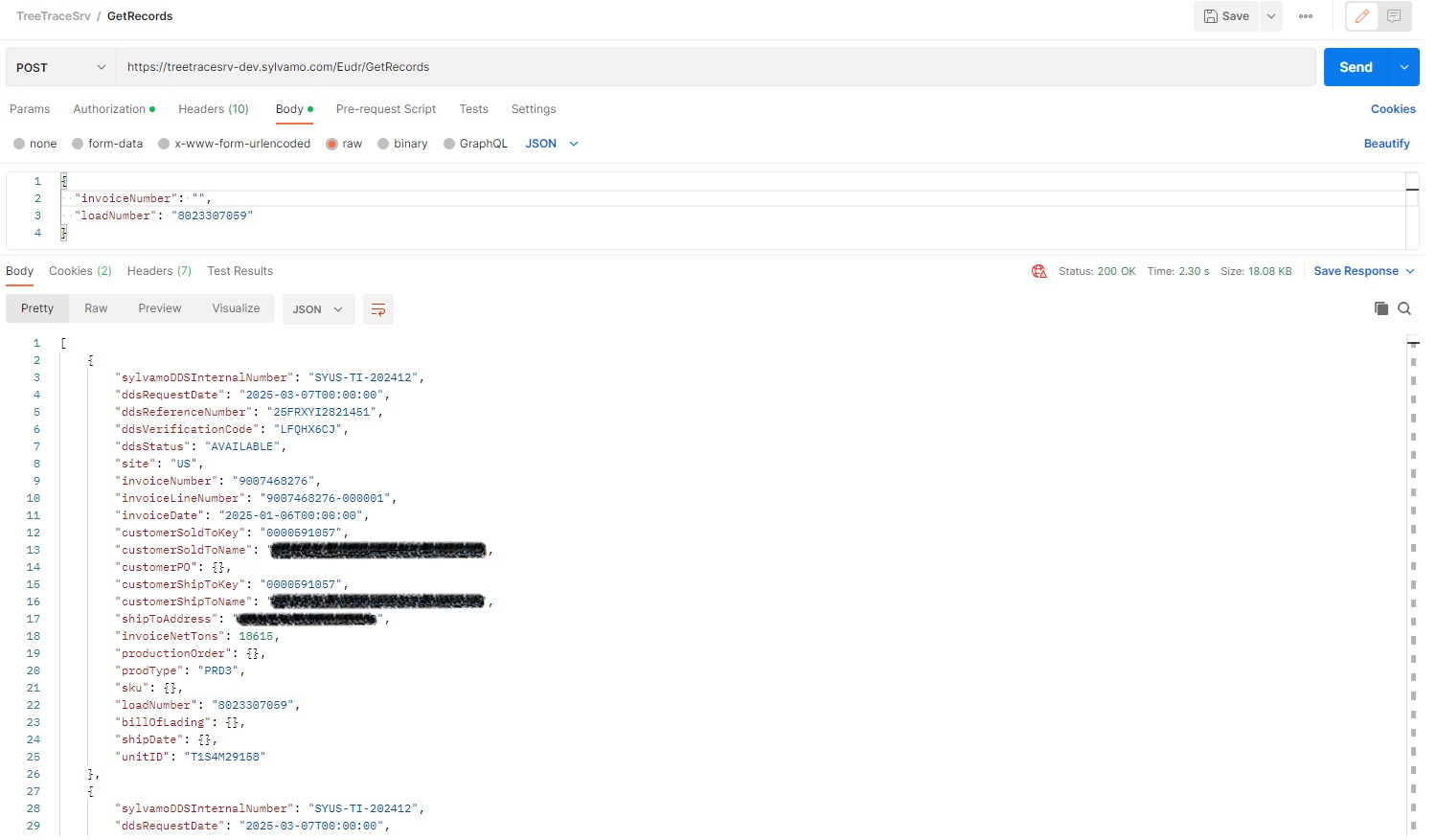Open the three-dots more actions menu

coord(1305,16)
